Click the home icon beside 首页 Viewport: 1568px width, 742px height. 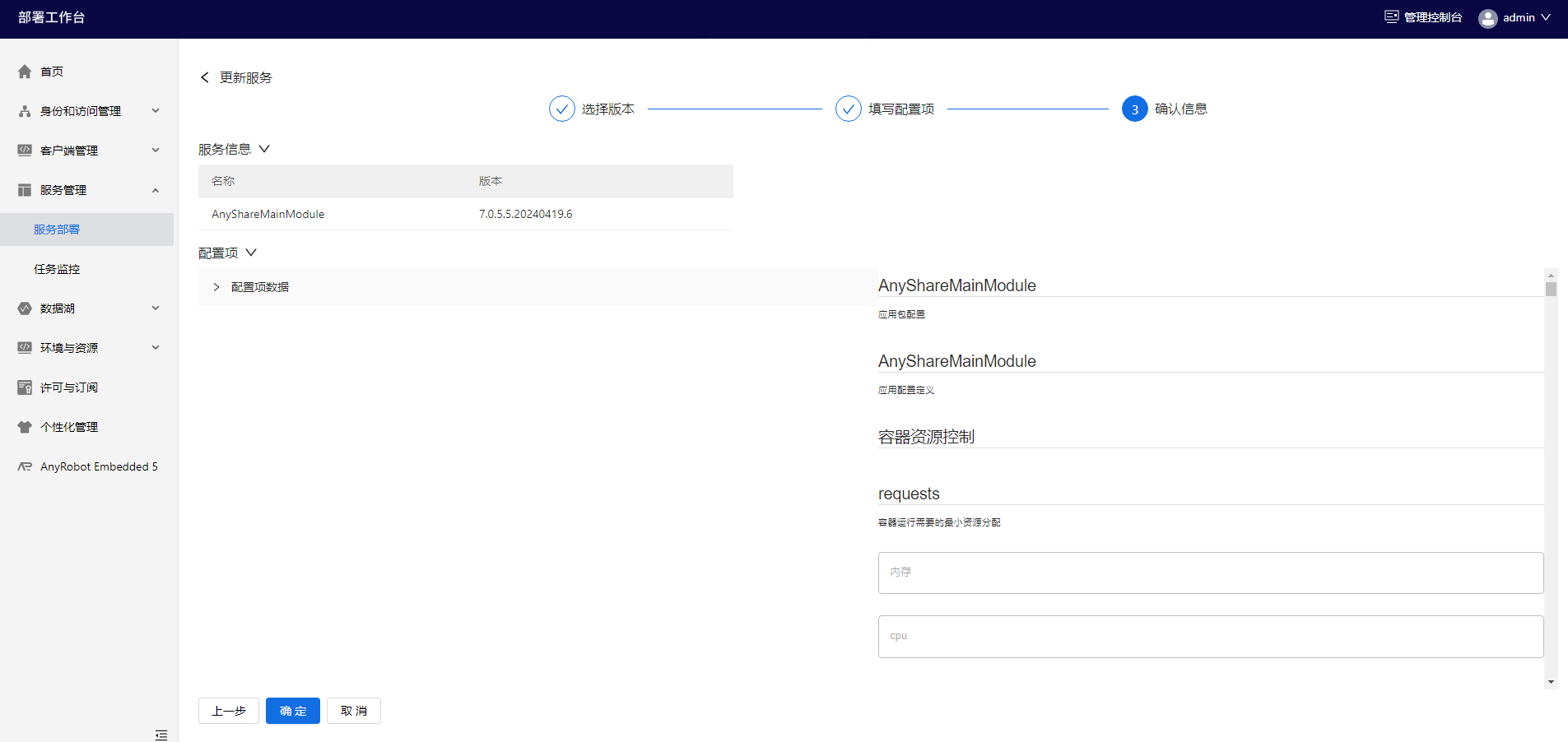click(x=25, y=72)
